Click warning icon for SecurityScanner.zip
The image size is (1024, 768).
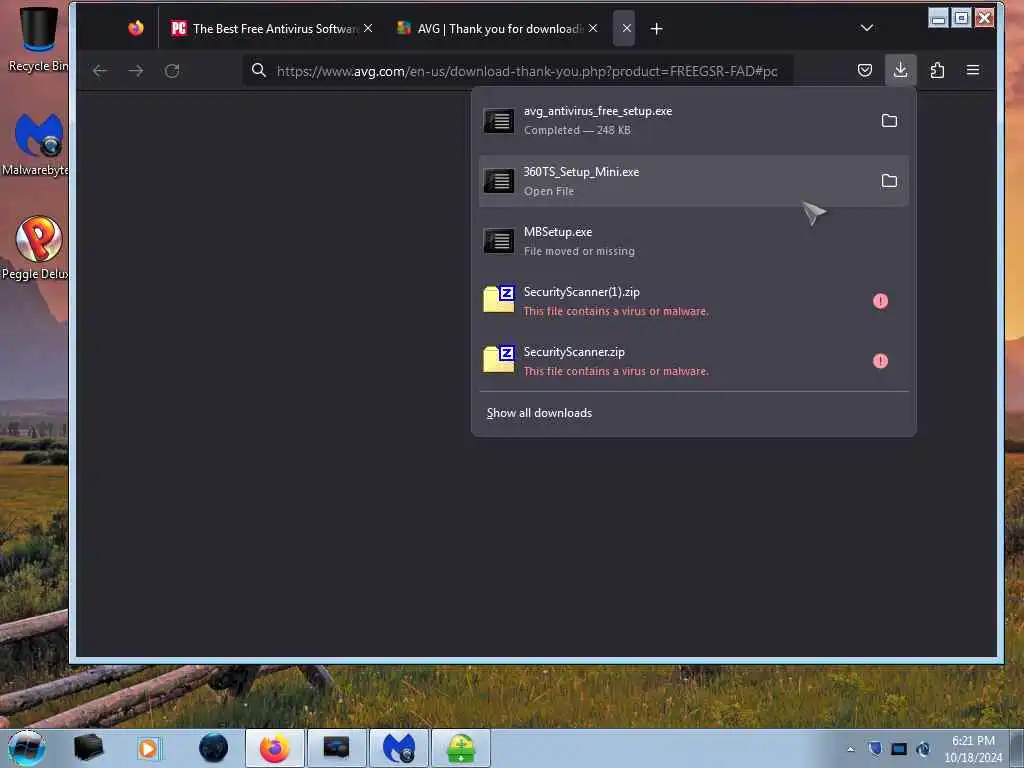[880, 360]
